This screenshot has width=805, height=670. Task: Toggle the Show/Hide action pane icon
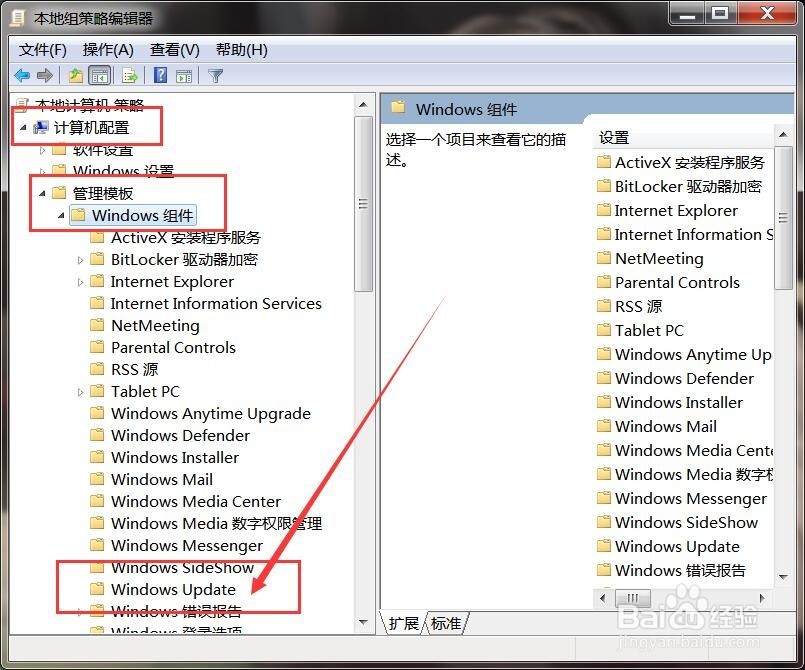pyautogui.click(x=184, y=76)
